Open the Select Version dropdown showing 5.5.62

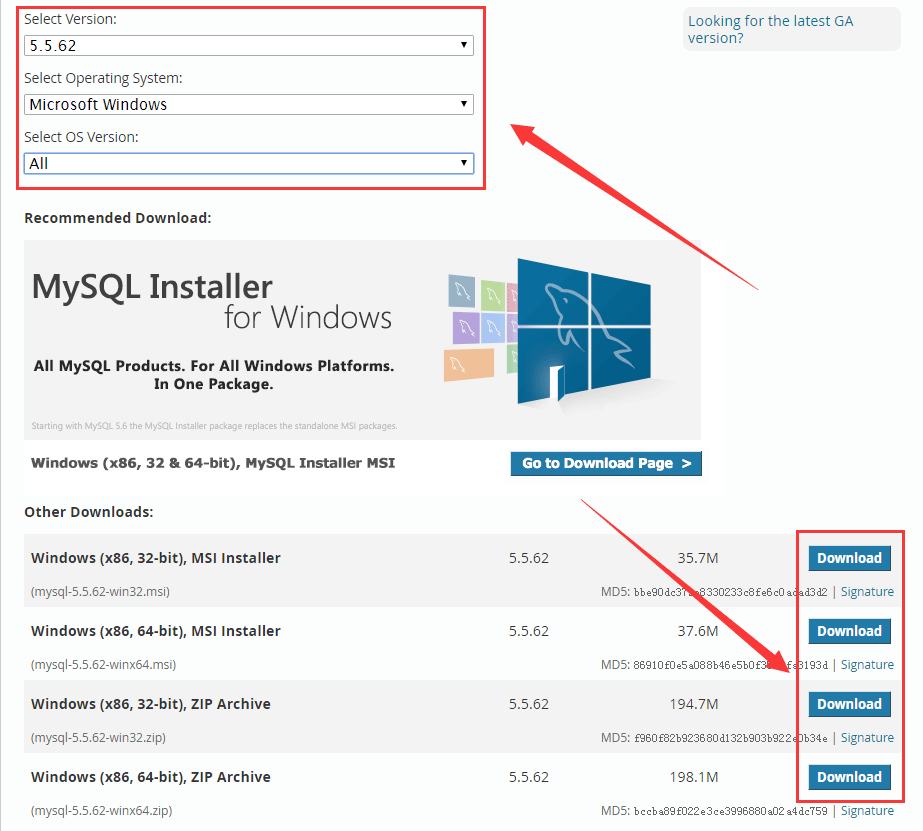tap(248, 45)
